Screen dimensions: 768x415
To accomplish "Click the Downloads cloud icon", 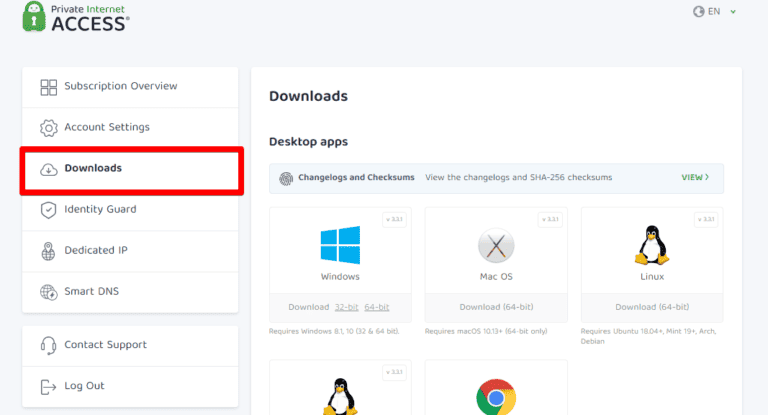I will pos(48,169).
